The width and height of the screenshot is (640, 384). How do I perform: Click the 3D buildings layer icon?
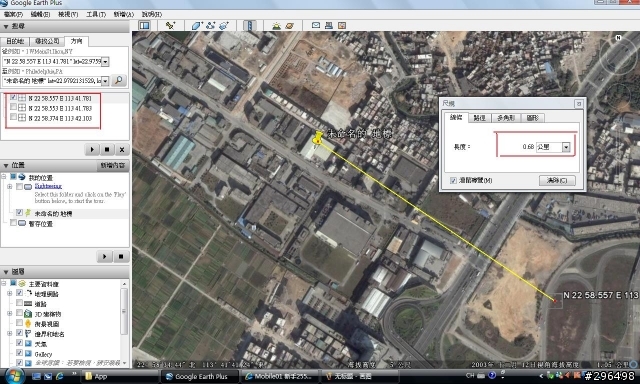click(28, 314)
